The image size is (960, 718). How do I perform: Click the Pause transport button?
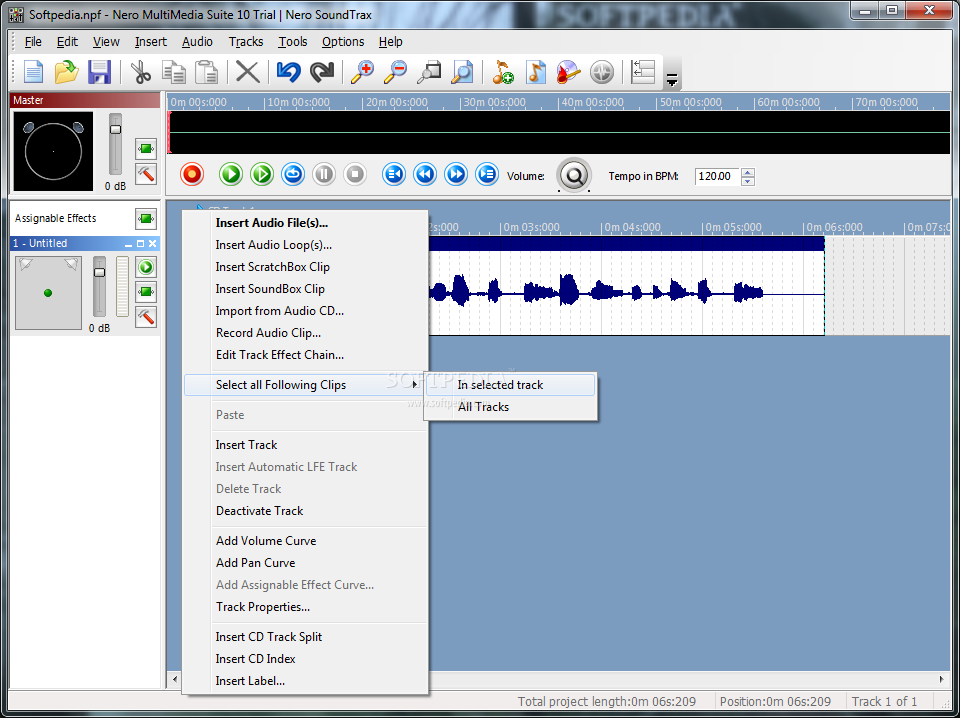click(x=324, y=175)
